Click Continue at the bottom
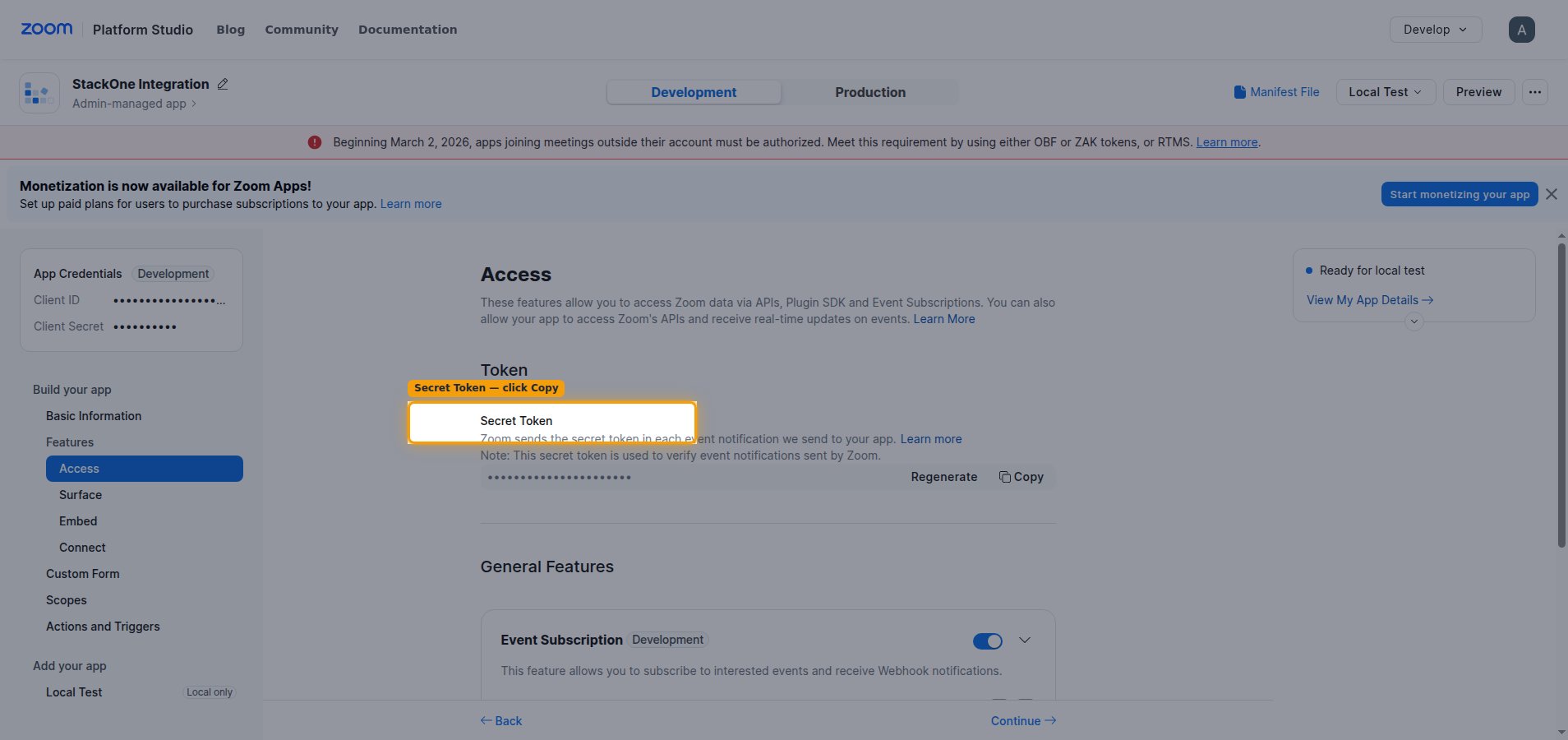Screen dimensions: 1568x740 click(x=1023, y=721)
